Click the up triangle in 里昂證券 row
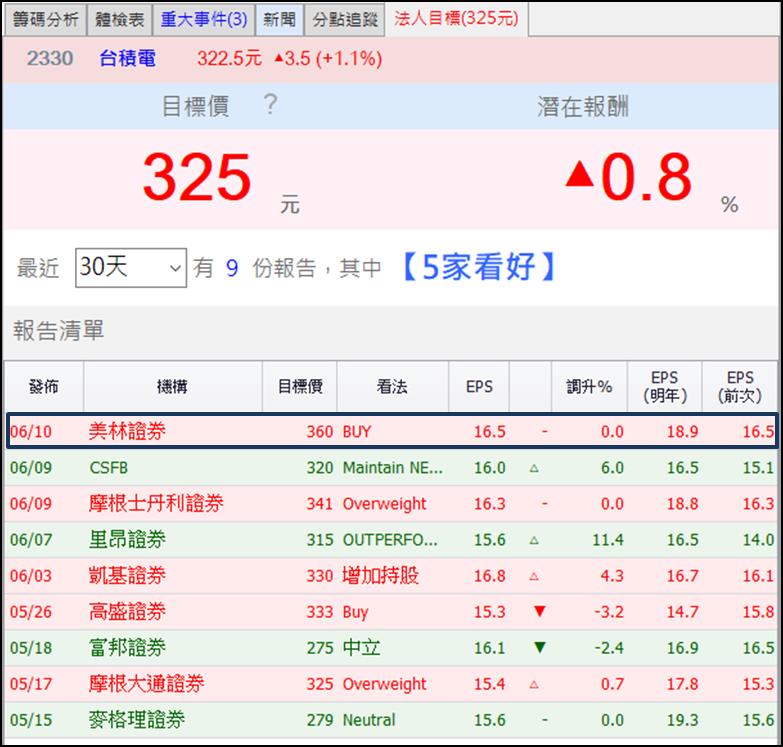783x747 pixels. pos(534,540)
